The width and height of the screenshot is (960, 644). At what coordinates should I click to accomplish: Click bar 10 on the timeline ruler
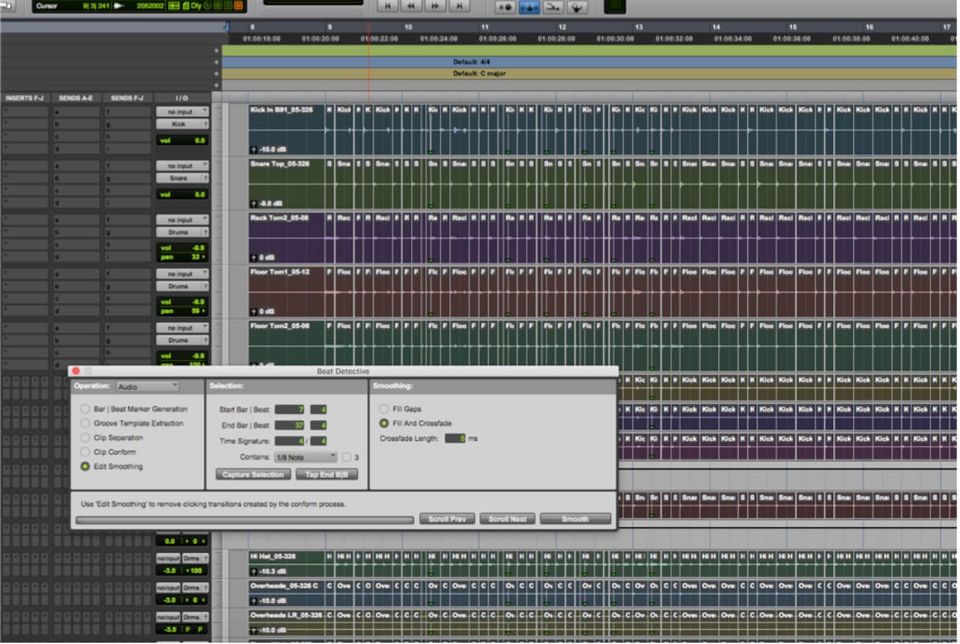pyautogui.click(x=408, y=27)
